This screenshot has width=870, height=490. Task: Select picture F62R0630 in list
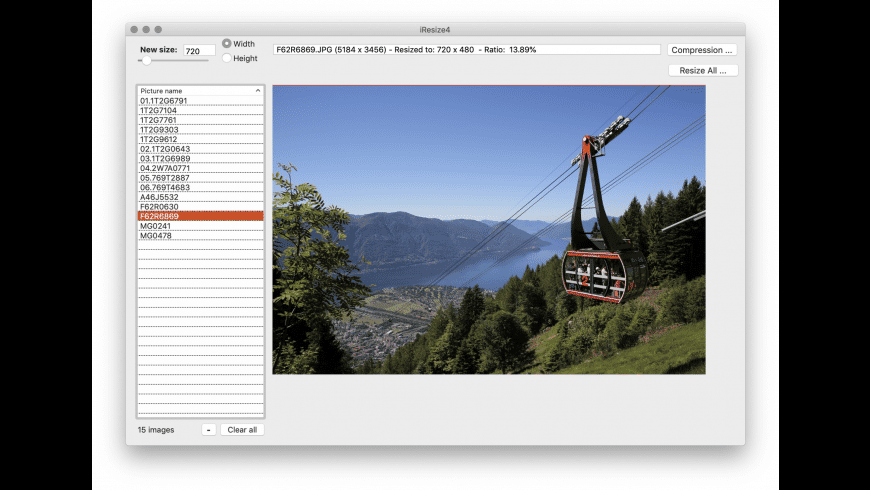coord(200,206)
